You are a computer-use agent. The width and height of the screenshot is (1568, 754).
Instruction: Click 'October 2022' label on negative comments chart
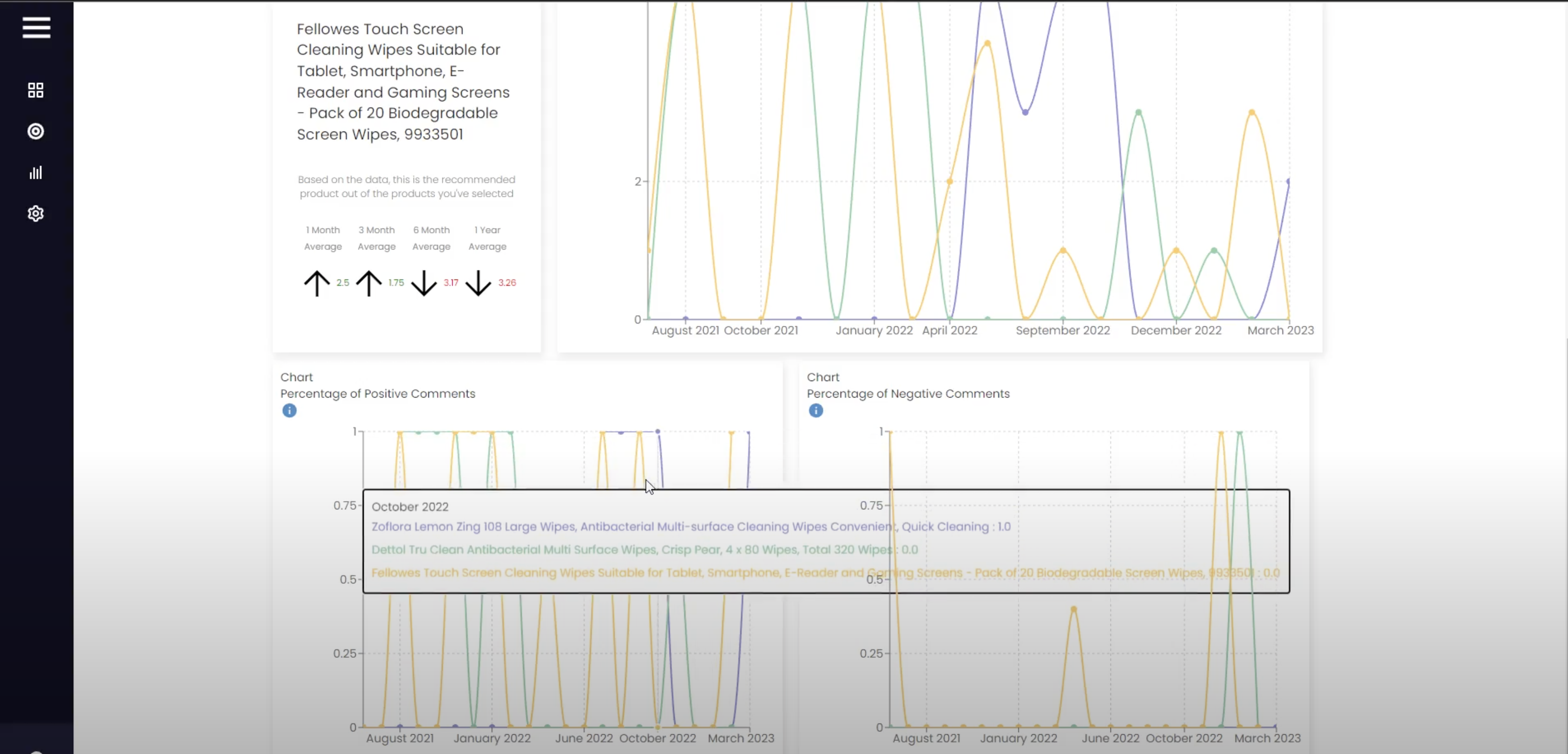point(1184,738)
